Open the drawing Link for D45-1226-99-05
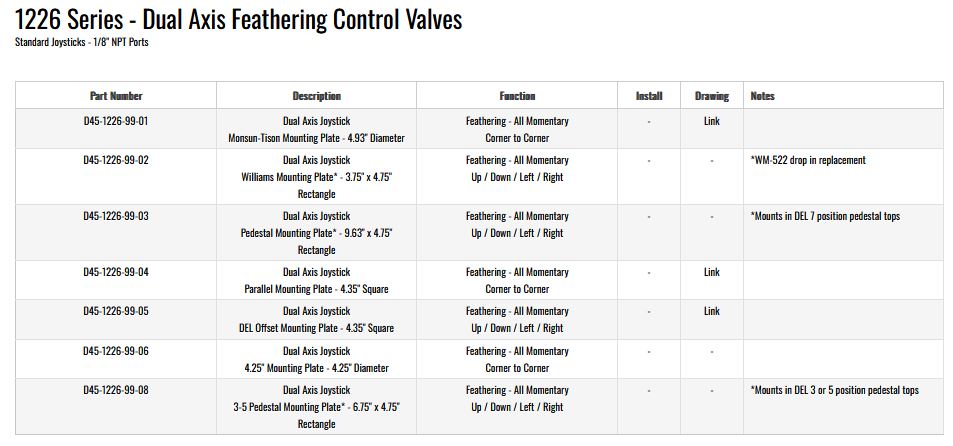953x446 pixels. click(711, 311)
